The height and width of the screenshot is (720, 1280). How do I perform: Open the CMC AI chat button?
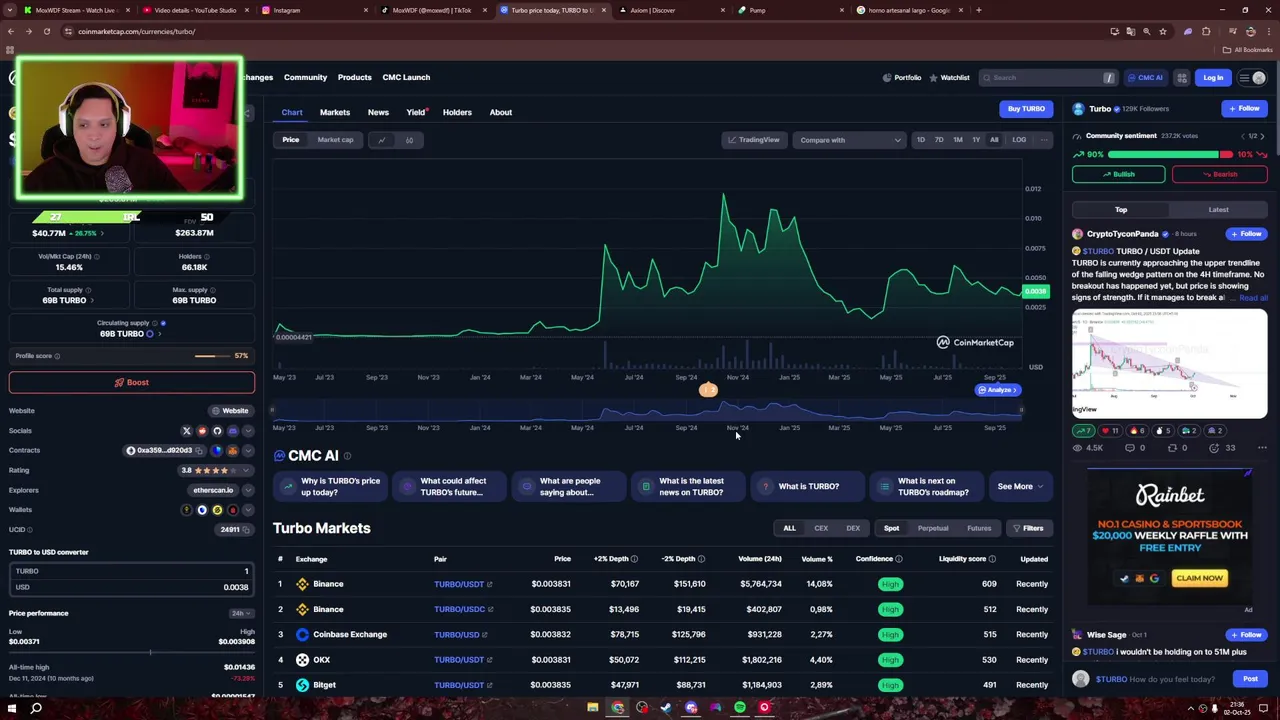tap(1145, 78)
